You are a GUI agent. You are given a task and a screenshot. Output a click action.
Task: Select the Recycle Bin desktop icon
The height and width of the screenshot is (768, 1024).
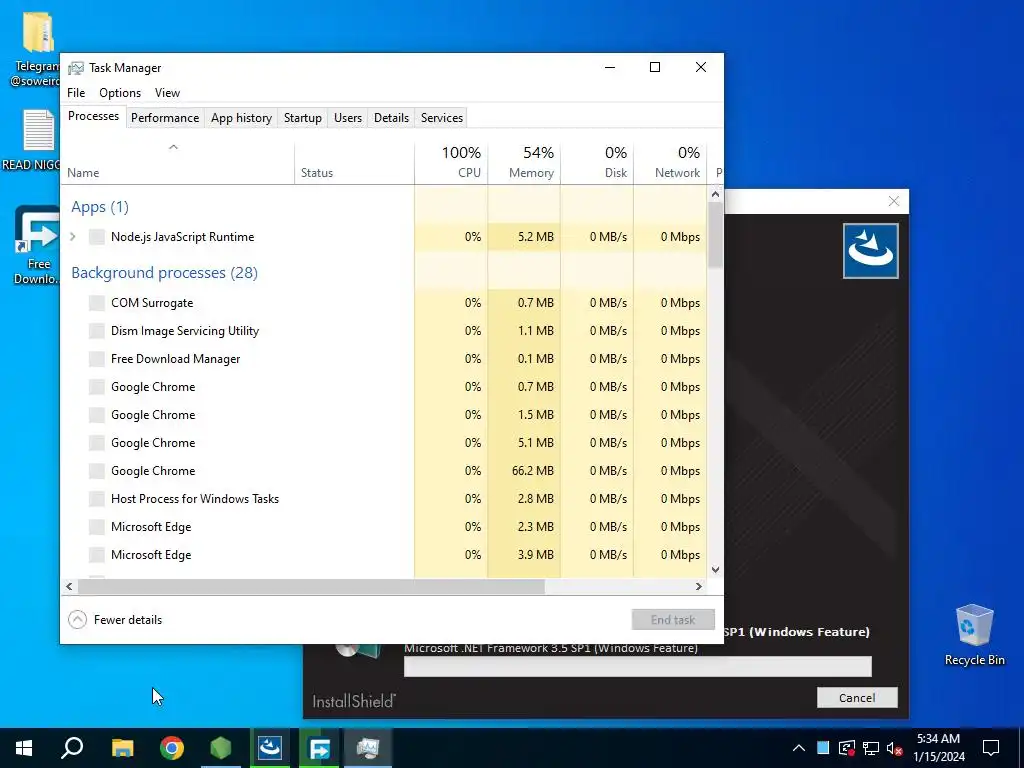click(x=974, y=635)
